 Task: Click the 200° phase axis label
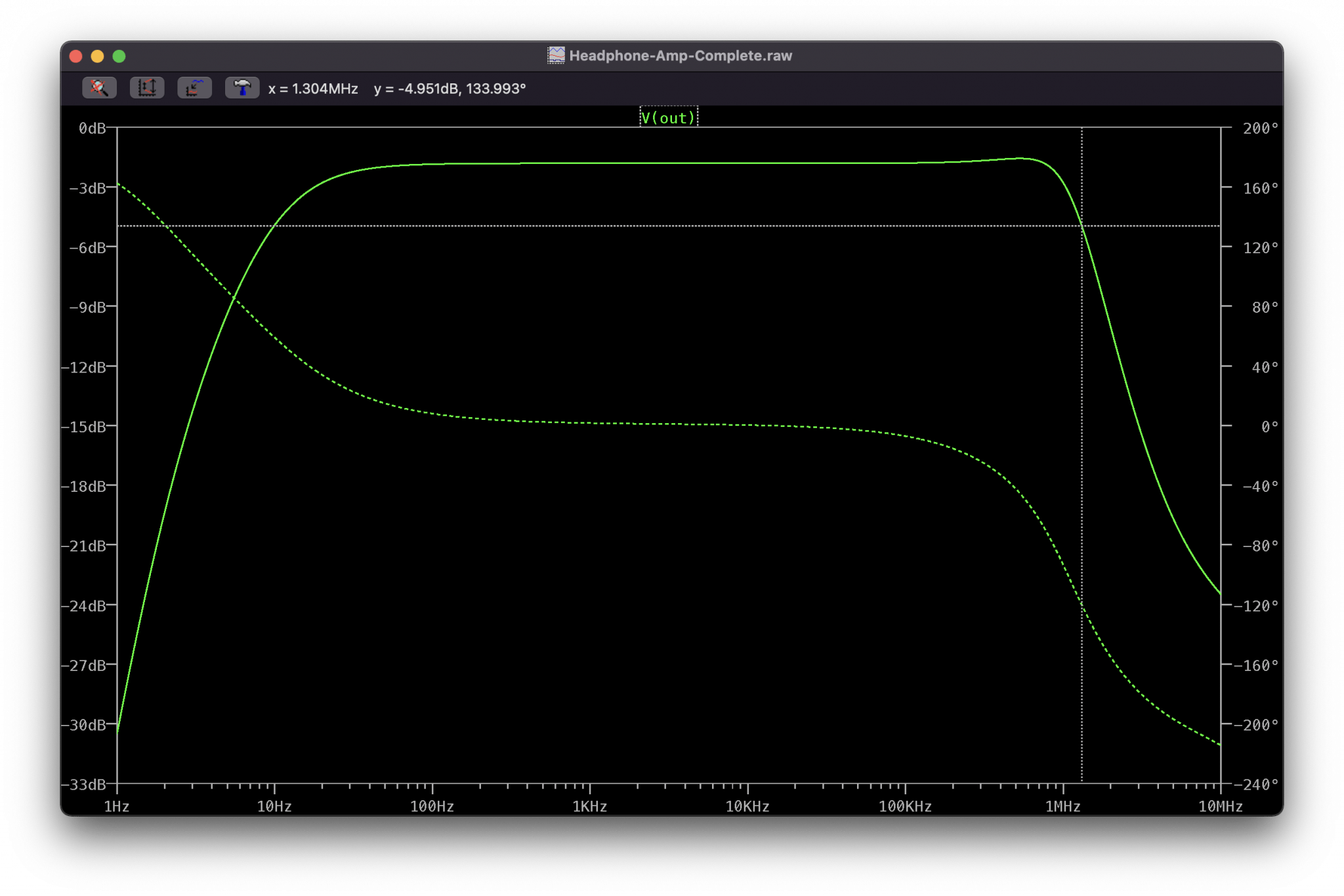coord(1261,129)
